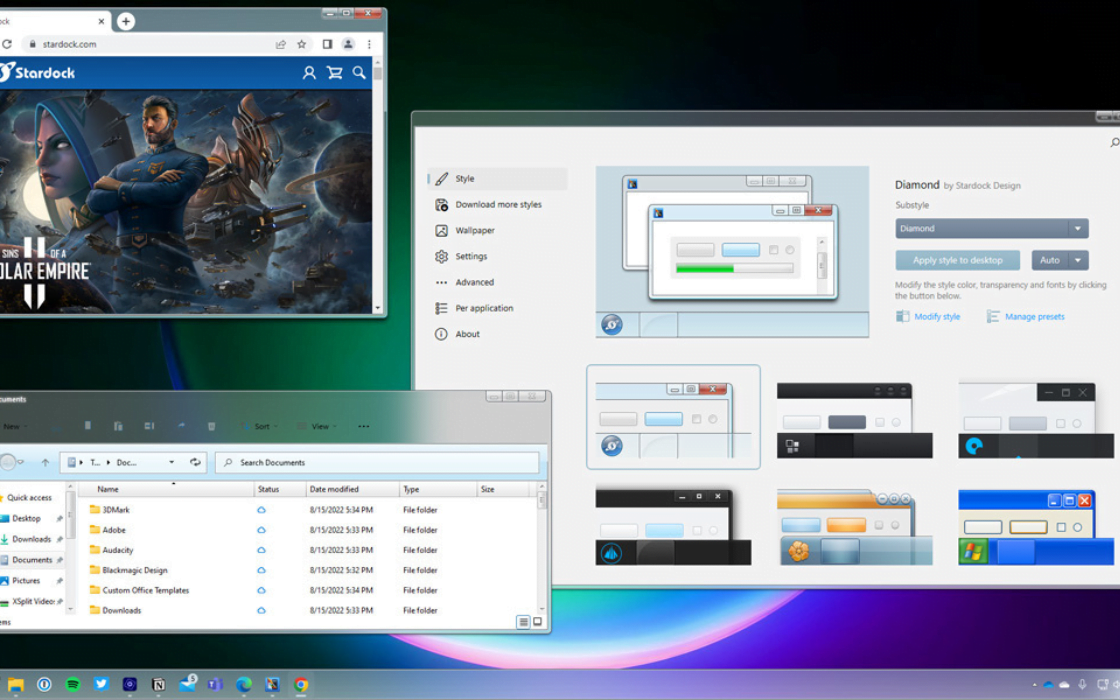Viewport: 1120px width, 700px height.
Task: Click the Stardock account profile icon
Action: 309,73
